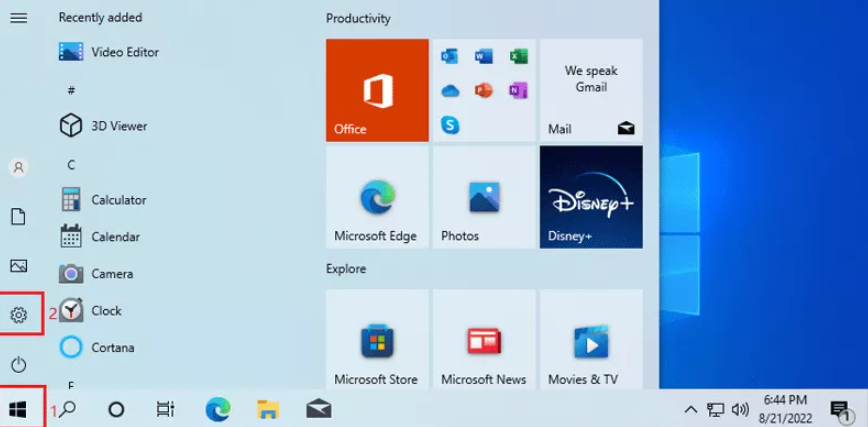Click the network icon in system tray

click(x=715, y=410)
